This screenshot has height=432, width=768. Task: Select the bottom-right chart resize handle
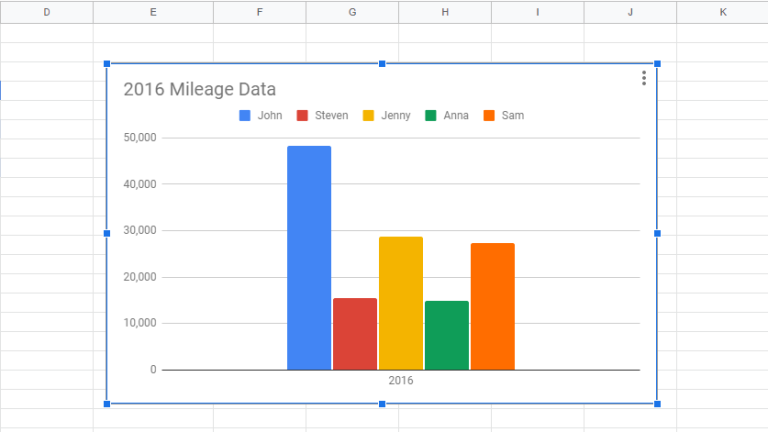[x=657, y=404]
